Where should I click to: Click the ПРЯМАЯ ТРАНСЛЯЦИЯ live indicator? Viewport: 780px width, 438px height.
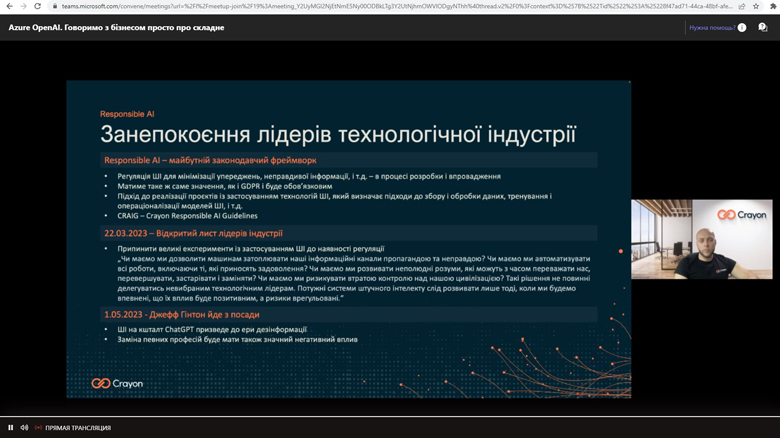coord(73,428)
